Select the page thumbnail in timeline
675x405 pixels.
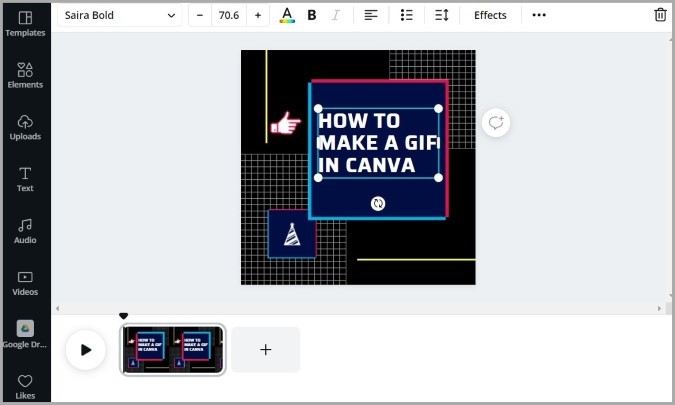(x=173, y=349)
